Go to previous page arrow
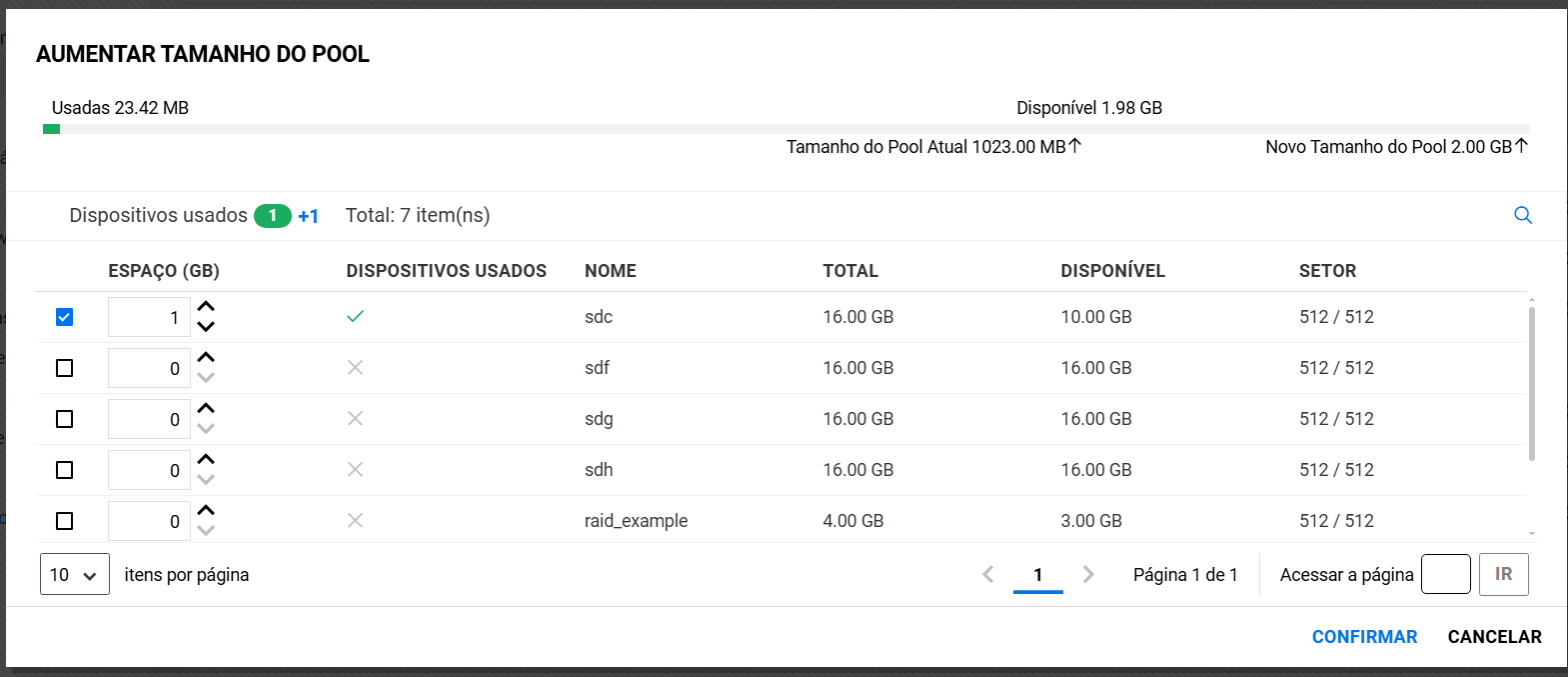Screen dimensions: 1568x677 [x=988, y=574]
